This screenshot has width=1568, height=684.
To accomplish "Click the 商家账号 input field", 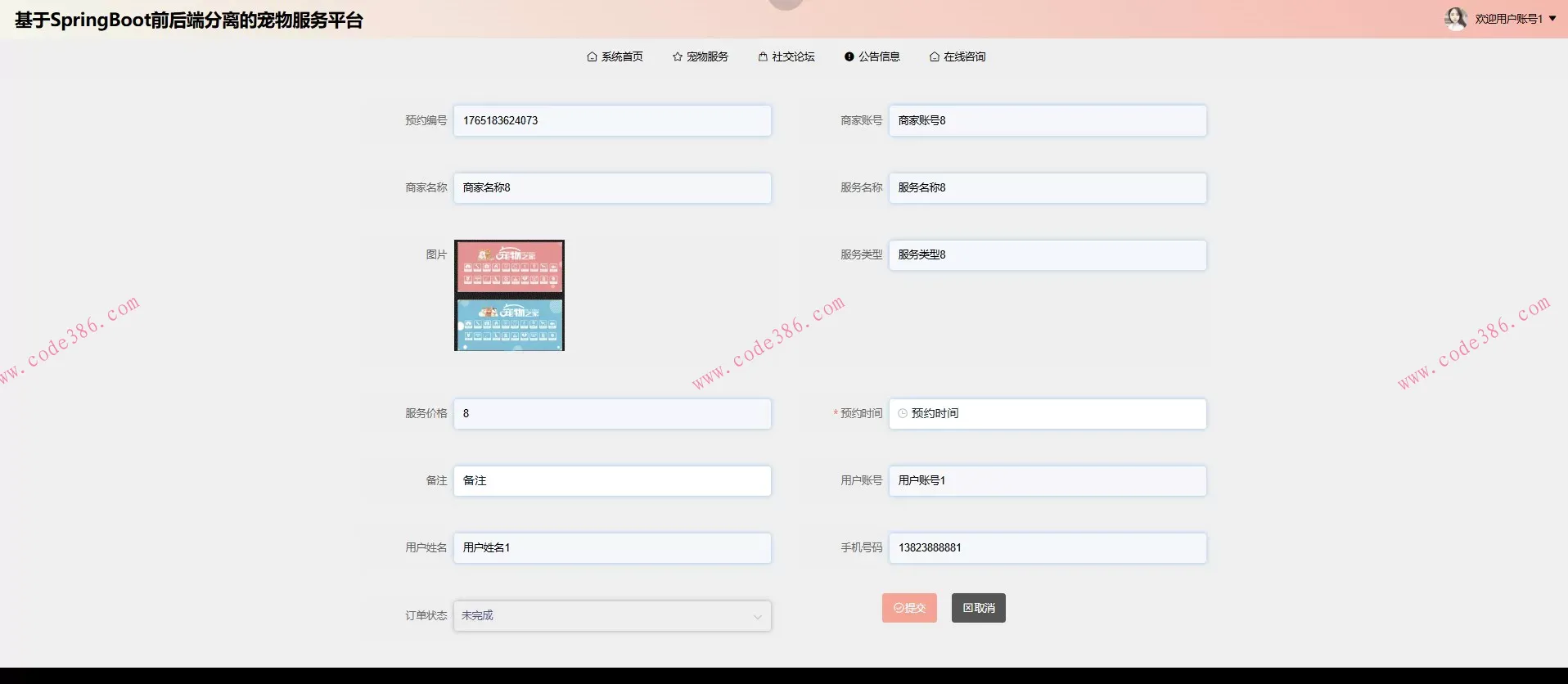I will point(1048,120).
